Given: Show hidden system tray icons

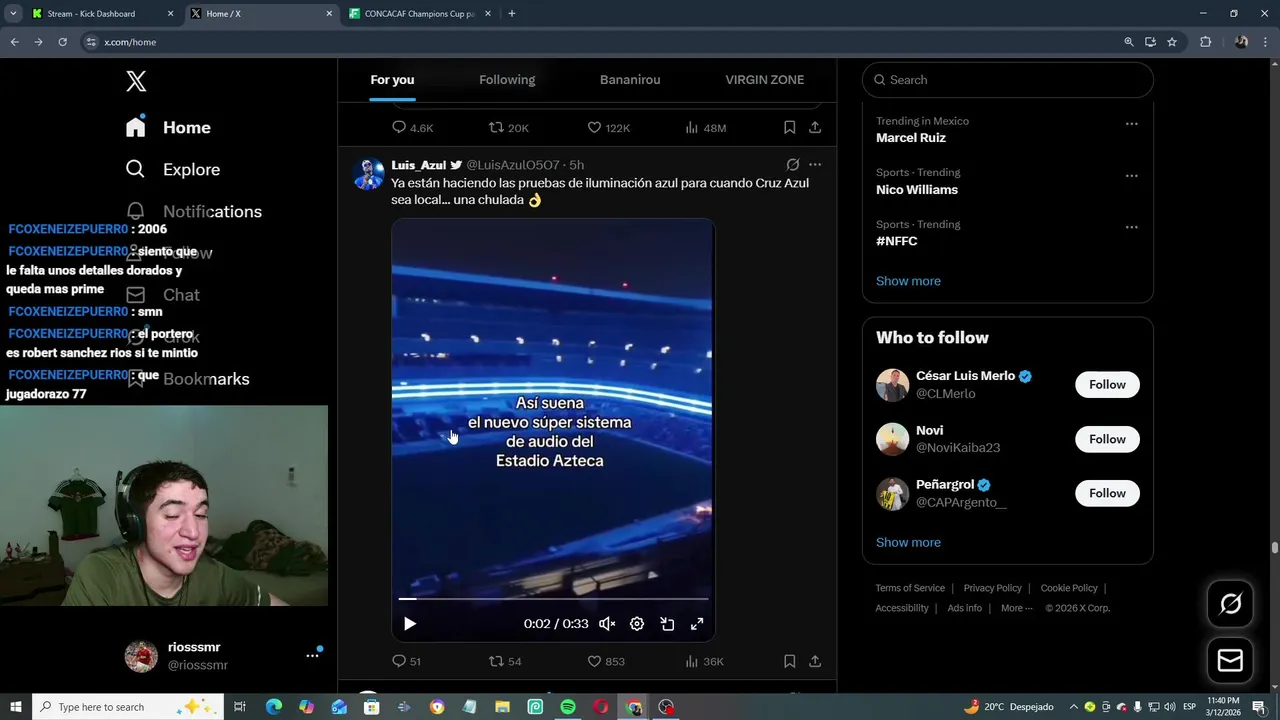Looking at the screenshot, I should coord(1073,707).
